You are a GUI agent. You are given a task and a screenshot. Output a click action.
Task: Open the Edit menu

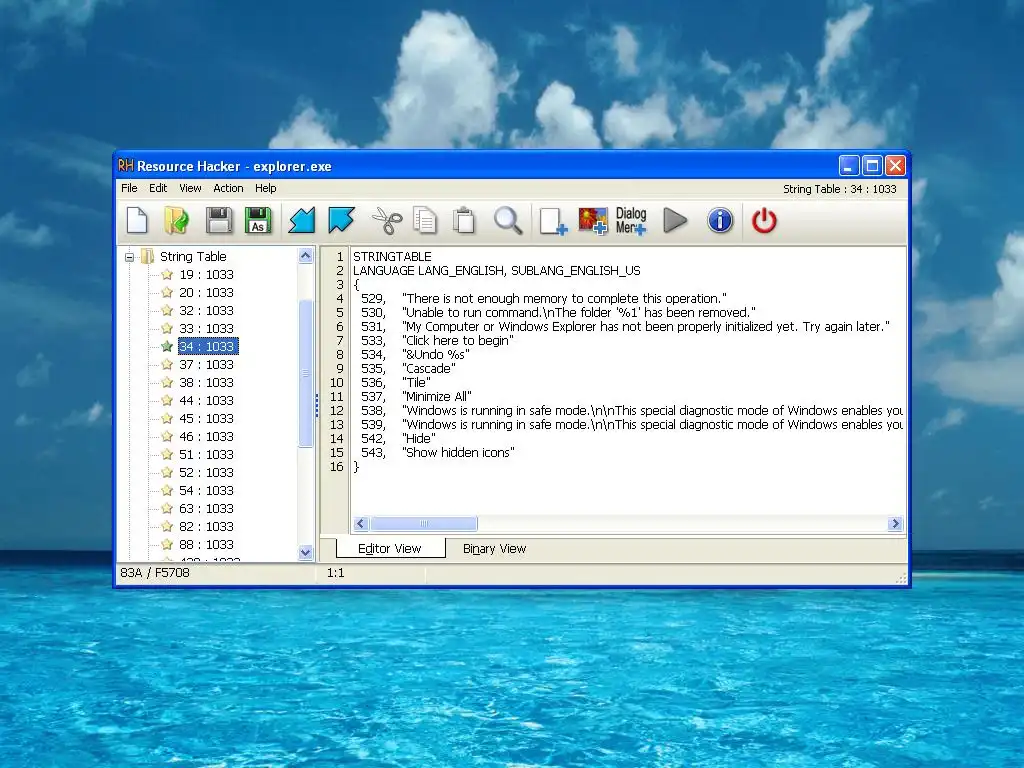(x=158, y=188)
